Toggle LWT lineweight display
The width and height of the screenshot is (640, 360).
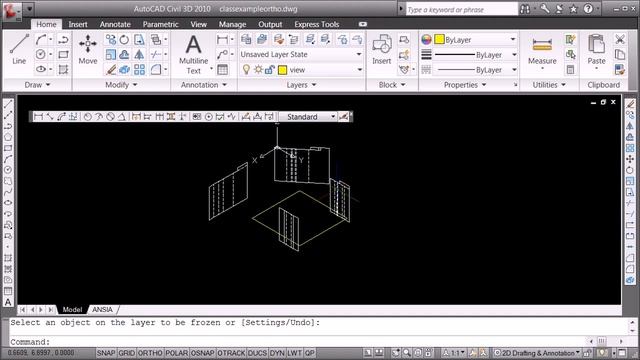coord(294,353)
